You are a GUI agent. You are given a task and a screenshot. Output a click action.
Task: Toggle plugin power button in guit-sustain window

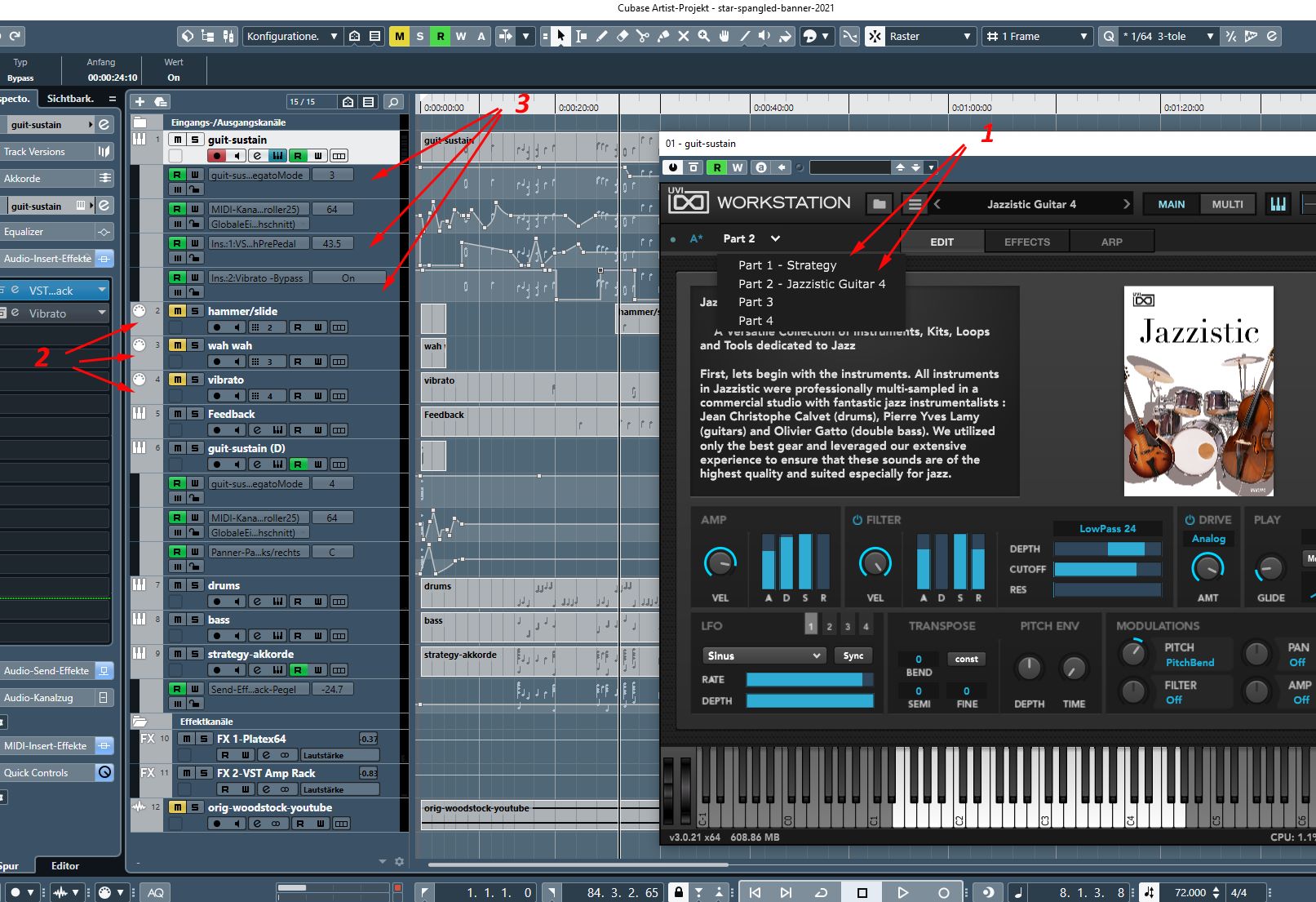(672, 167)
